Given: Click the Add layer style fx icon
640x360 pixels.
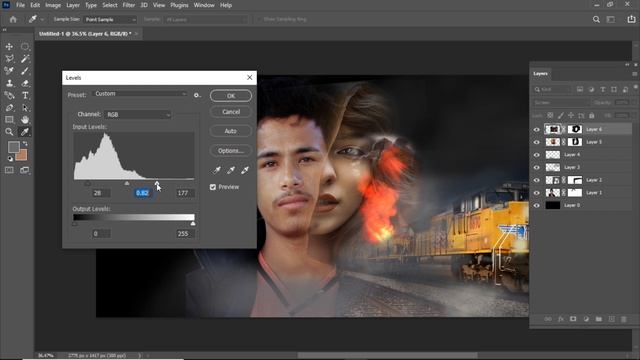Looking at the screenshot, I should [x=560, y=319].
